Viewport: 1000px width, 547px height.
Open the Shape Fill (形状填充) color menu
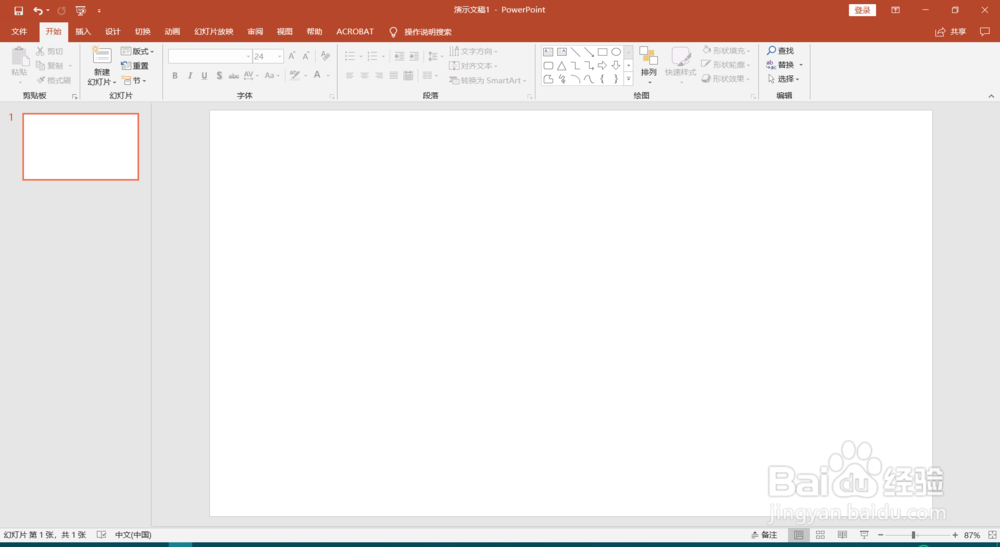point(726,50)
